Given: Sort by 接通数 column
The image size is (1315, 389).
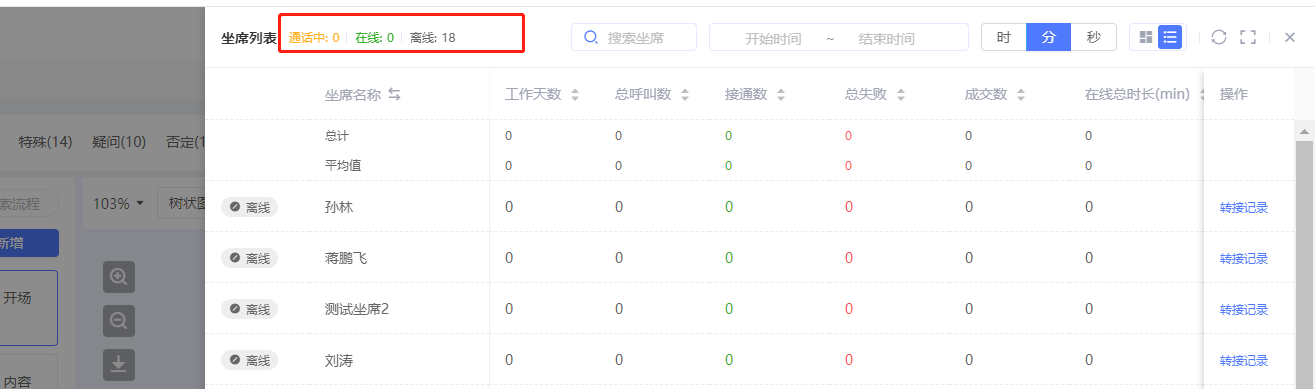Looking at the screenshot, I should pos(780,95).
